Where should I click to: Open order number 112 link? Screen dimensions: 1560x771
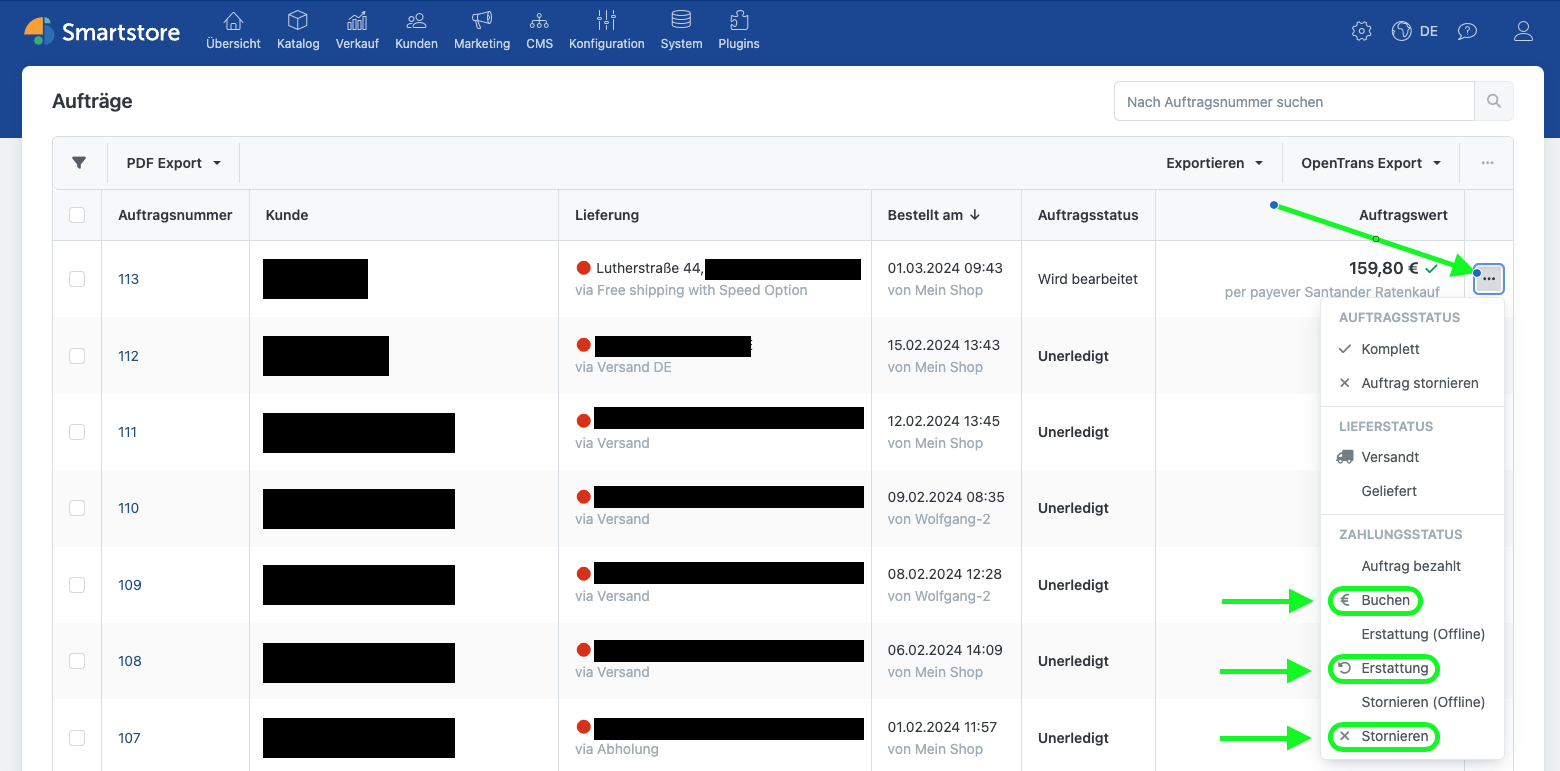pos(128,356)
